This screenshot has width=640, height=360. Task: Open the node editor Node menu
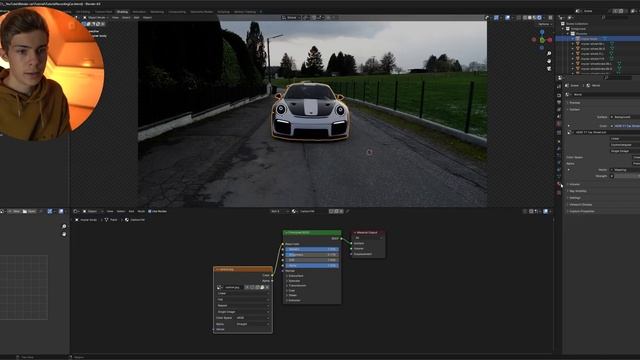coord(141,211)
